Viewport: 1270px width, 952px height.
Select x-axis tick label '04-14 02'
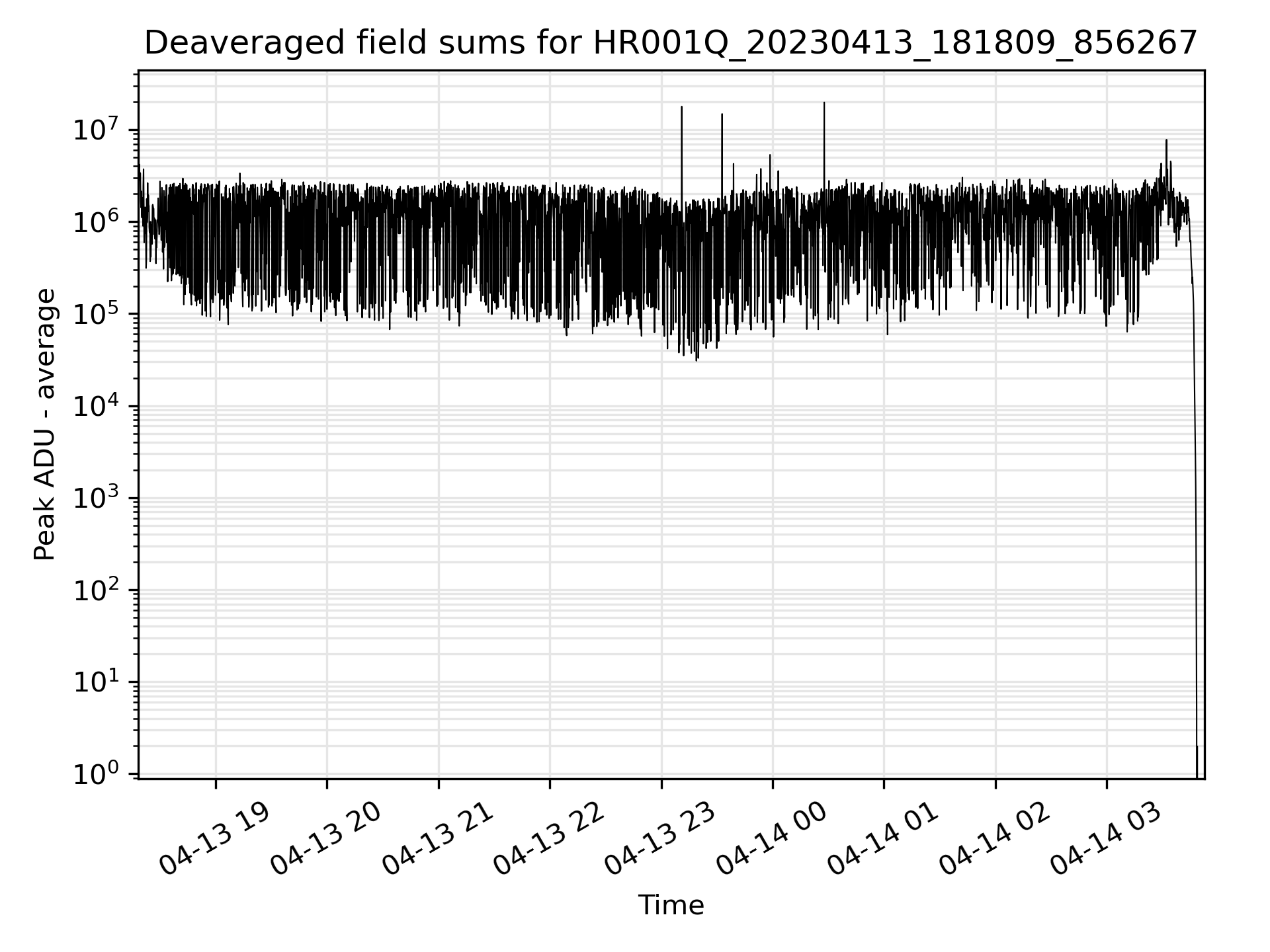[x=995, y=839]
